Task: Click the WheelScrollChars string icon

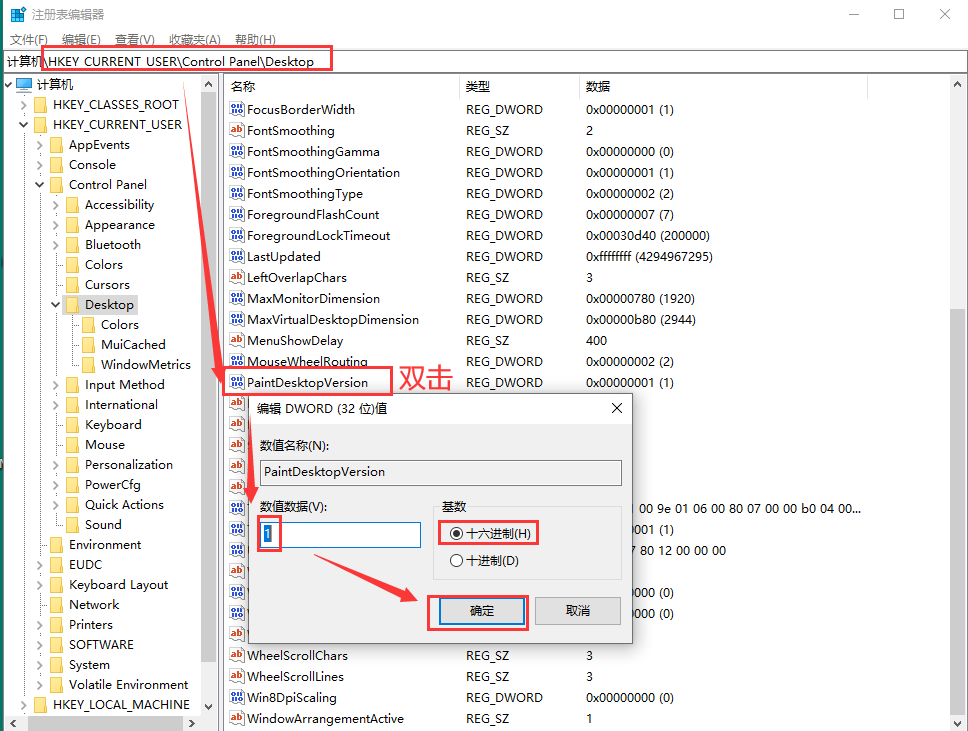Action: 236,655
